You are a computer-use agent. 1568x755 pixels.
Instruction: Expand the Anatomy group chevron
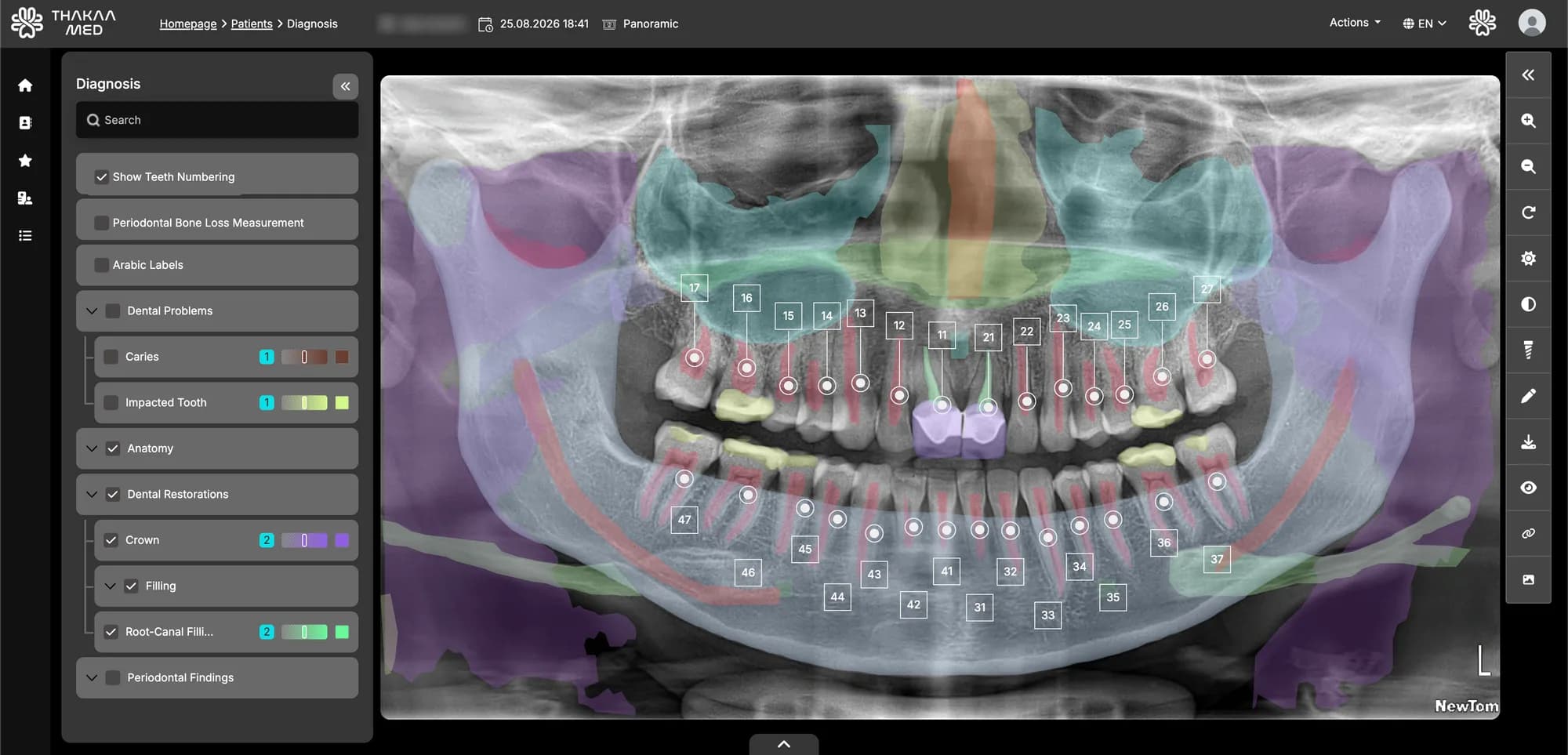[x=92, y=448]
